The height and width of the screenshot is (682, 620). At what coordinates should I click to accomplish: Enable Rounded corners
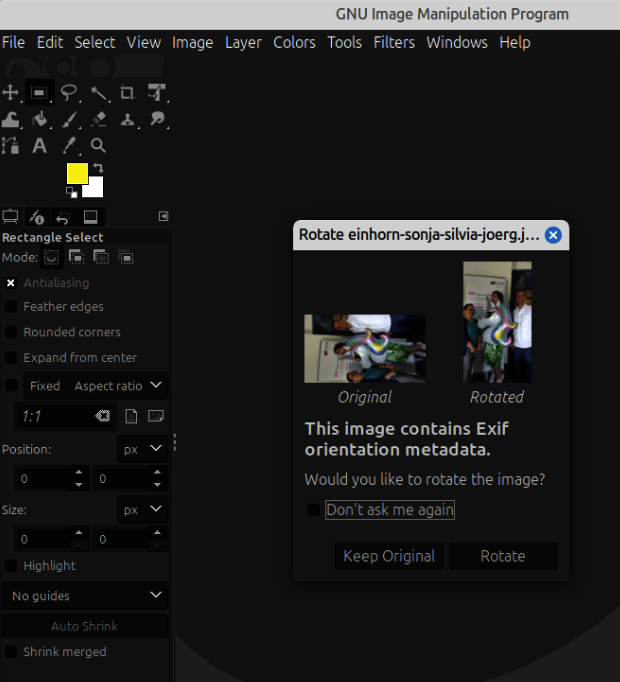(10, 332)
